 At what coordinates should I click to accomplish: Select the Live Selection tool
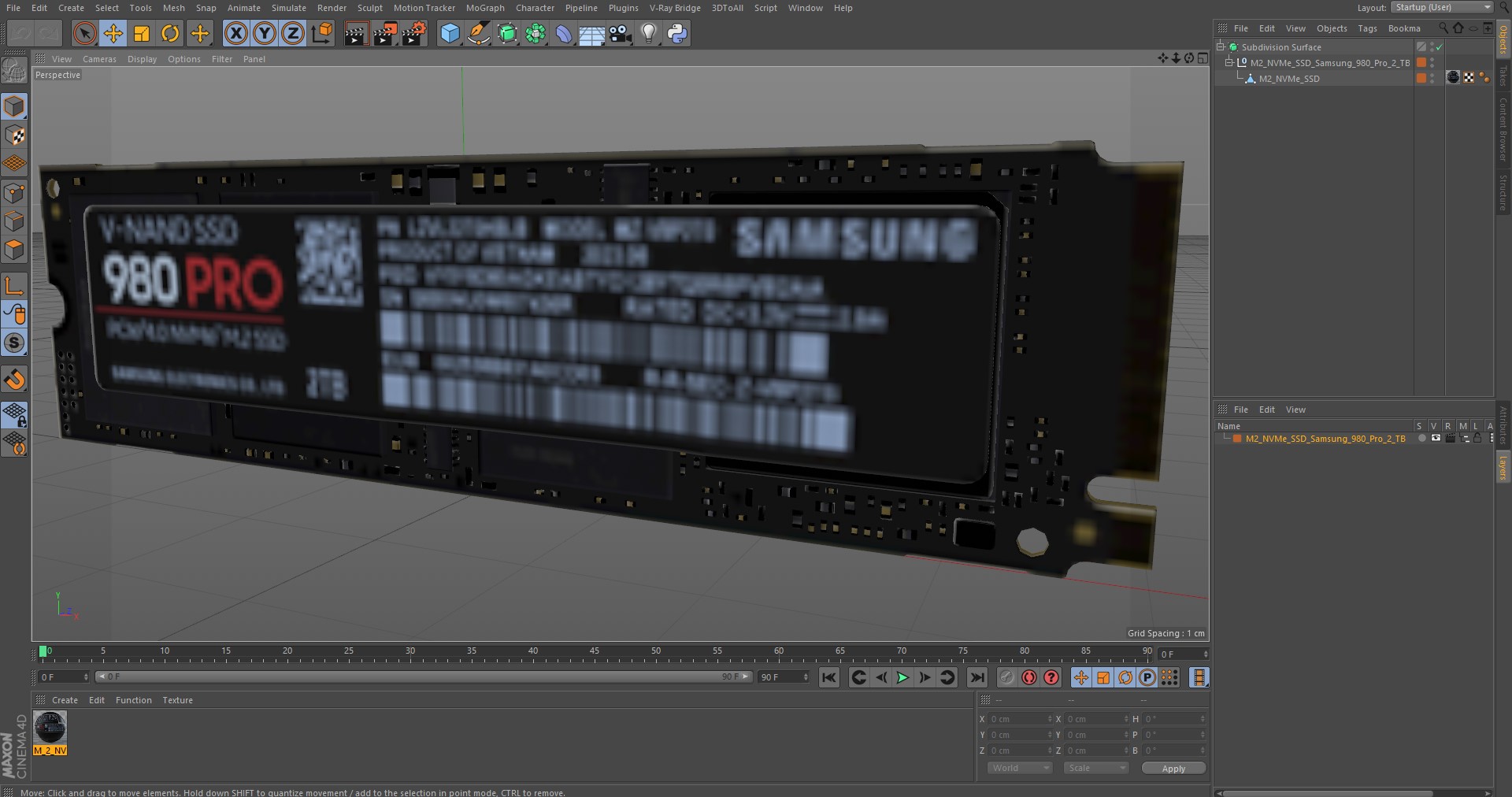[x=85, y=33]
